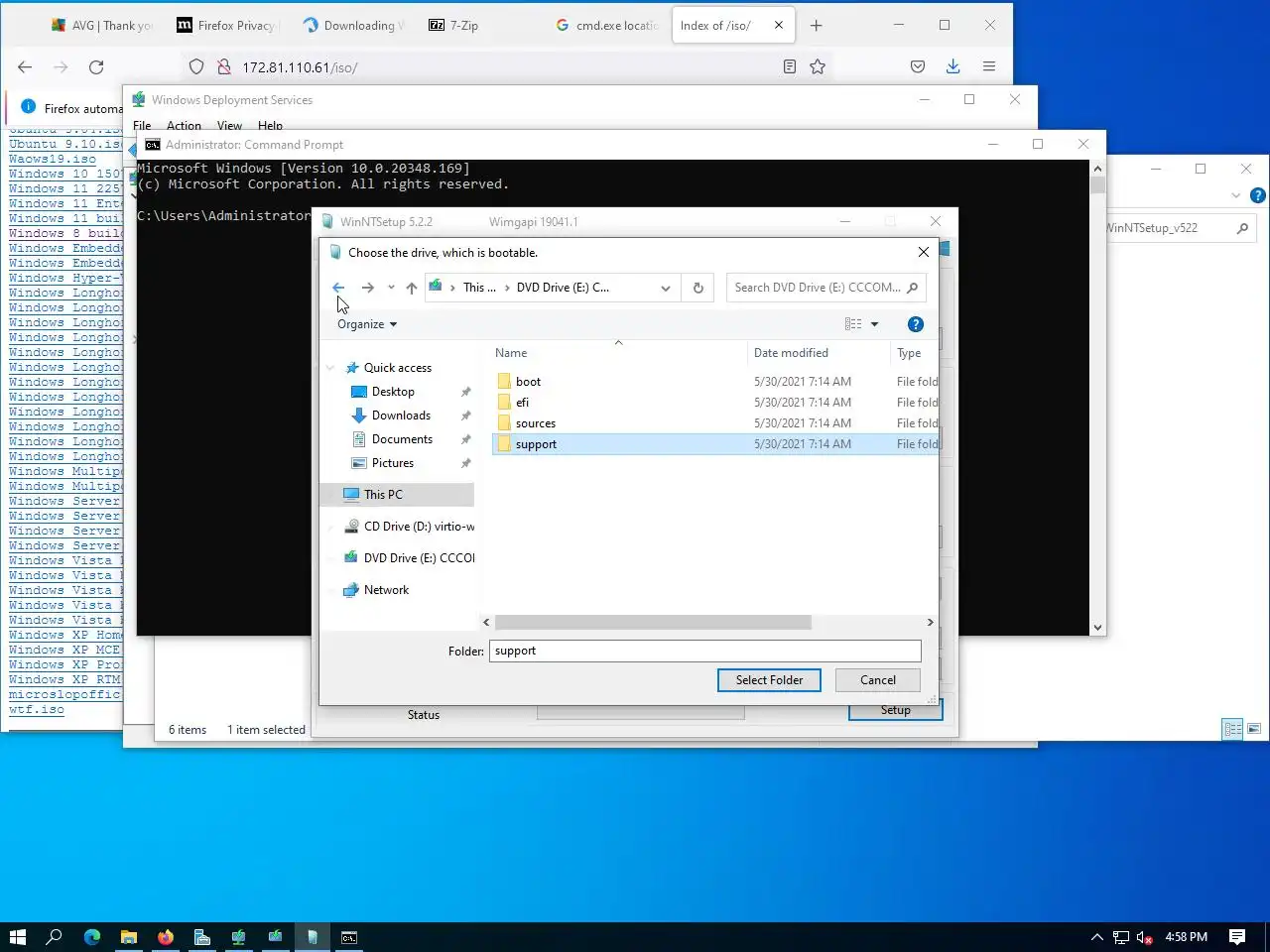This screenshot has height=952, width=1270.
Task: Close the Index of /iso/ tab
Action: (779, 26)
